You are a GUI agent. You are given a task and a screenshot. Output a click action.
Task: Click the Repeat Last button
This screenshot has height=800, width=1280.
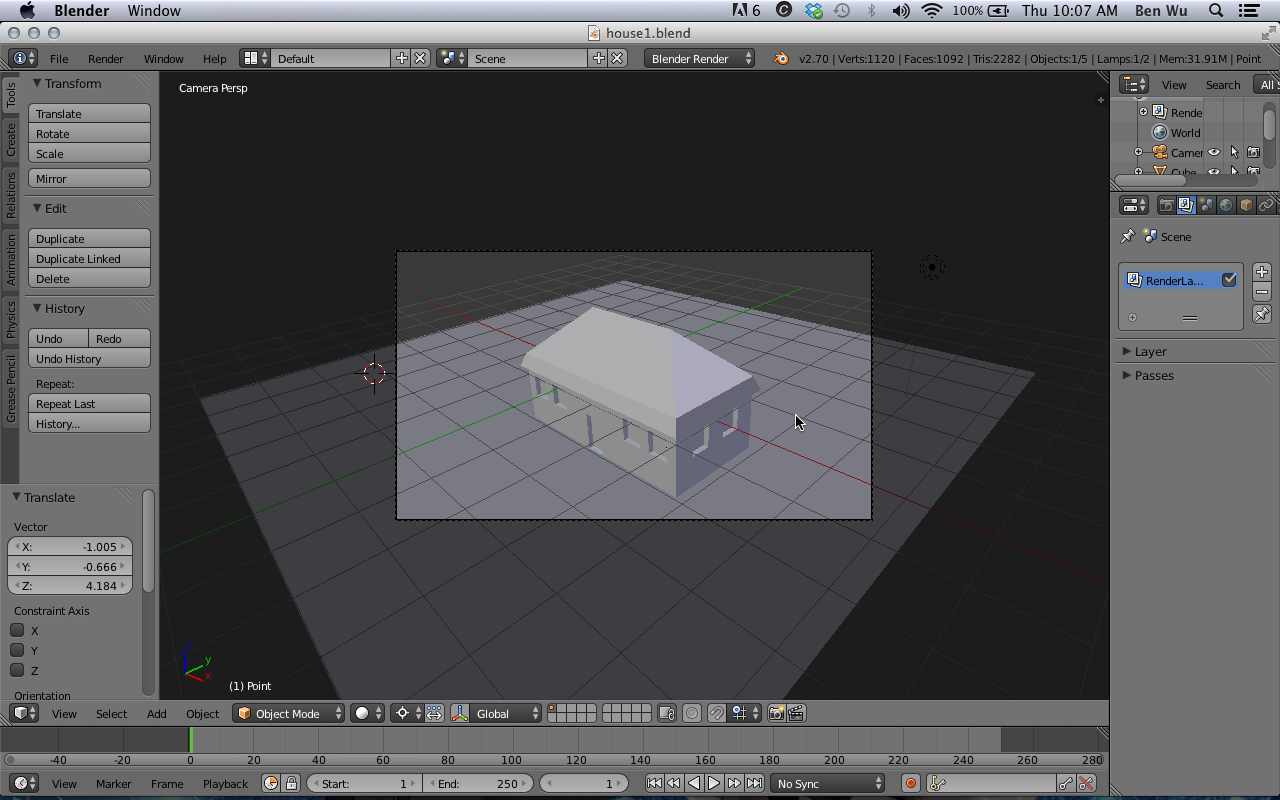89,403
